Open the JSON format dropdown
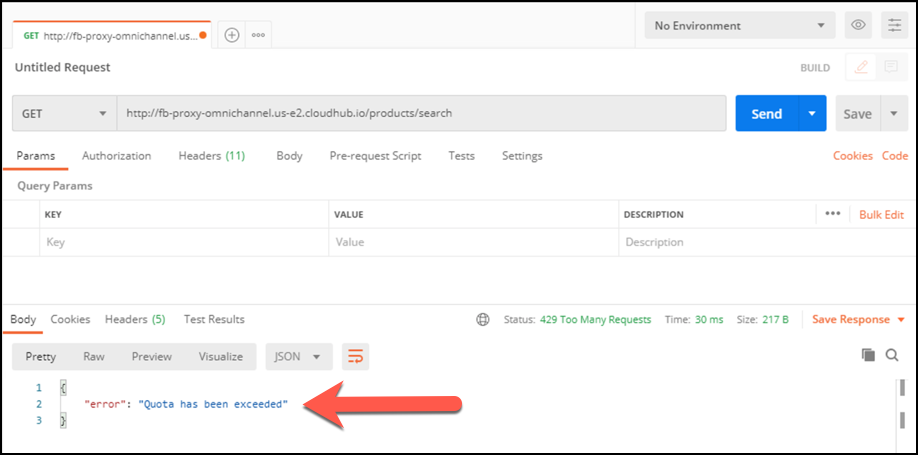 tap(299, 357)
